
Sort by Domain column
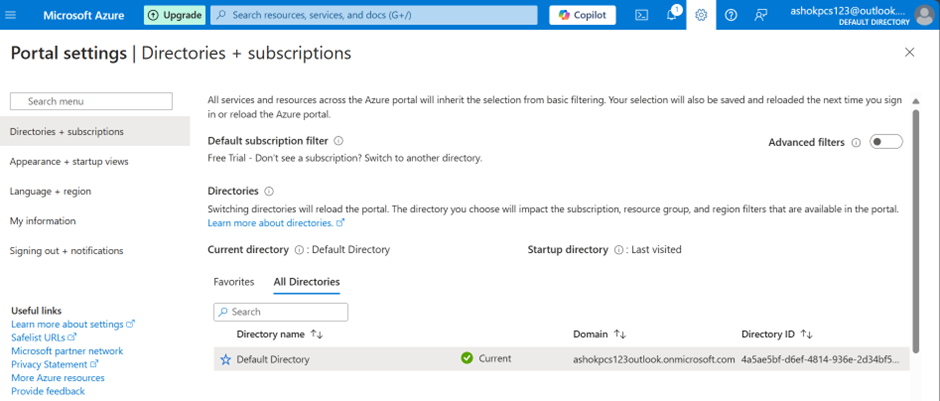(x=619, y=334)
